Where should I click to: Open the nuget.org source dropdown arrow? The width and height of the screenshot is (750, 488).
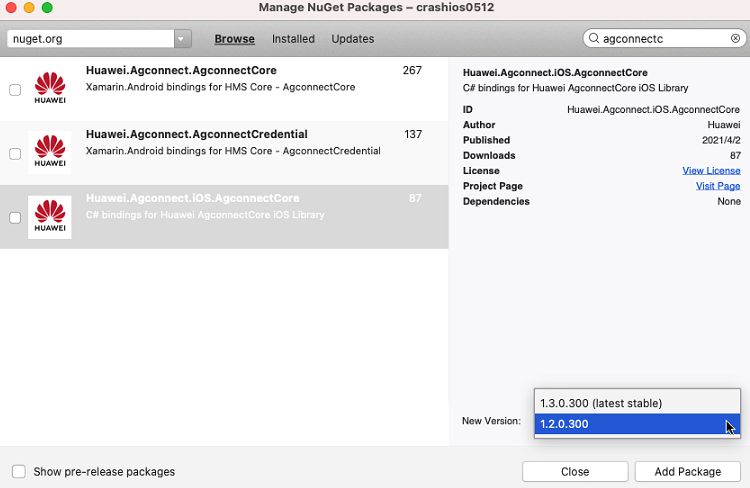pyautogui.click(x=182, y=39)
